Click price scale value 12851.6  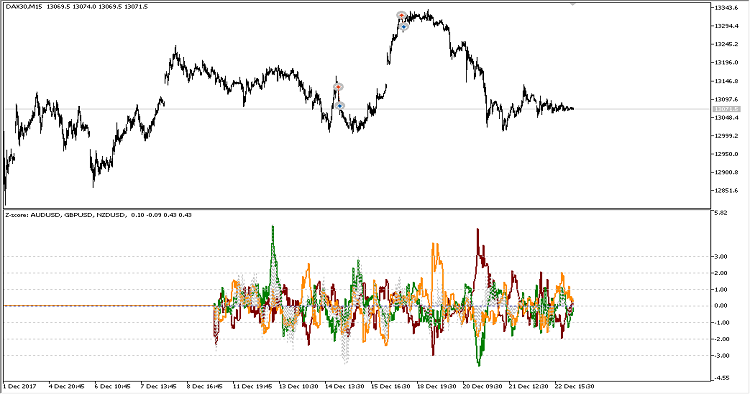pyautogui.click(x=726, y=190)
